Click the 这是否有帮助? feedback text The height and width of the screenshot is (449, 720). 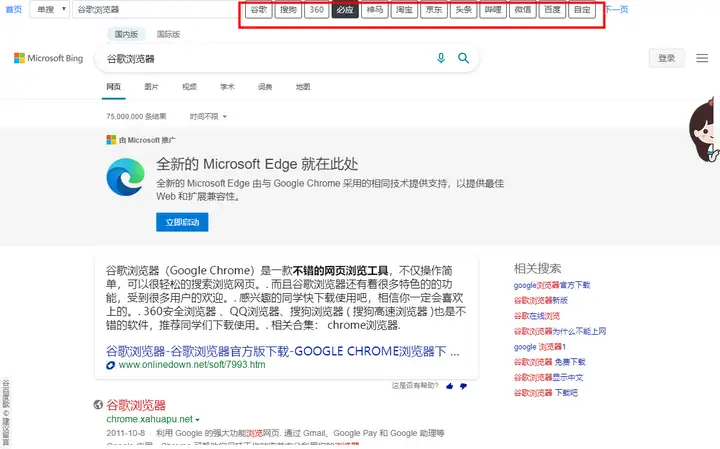pyautogui.click(x=415, y=386)
